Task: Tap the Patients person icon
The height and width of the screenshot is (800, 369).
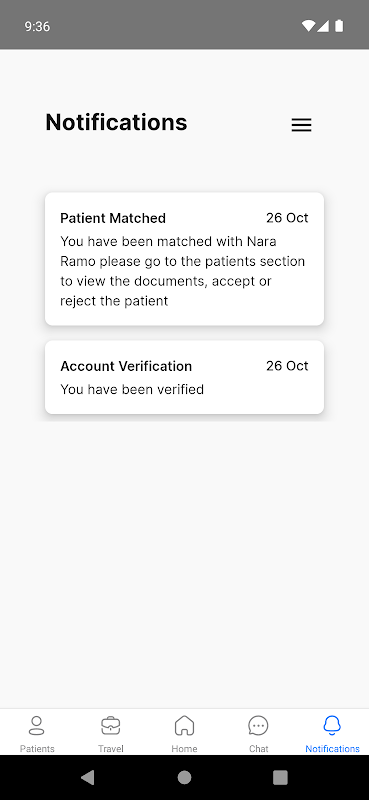Action: 37,725
